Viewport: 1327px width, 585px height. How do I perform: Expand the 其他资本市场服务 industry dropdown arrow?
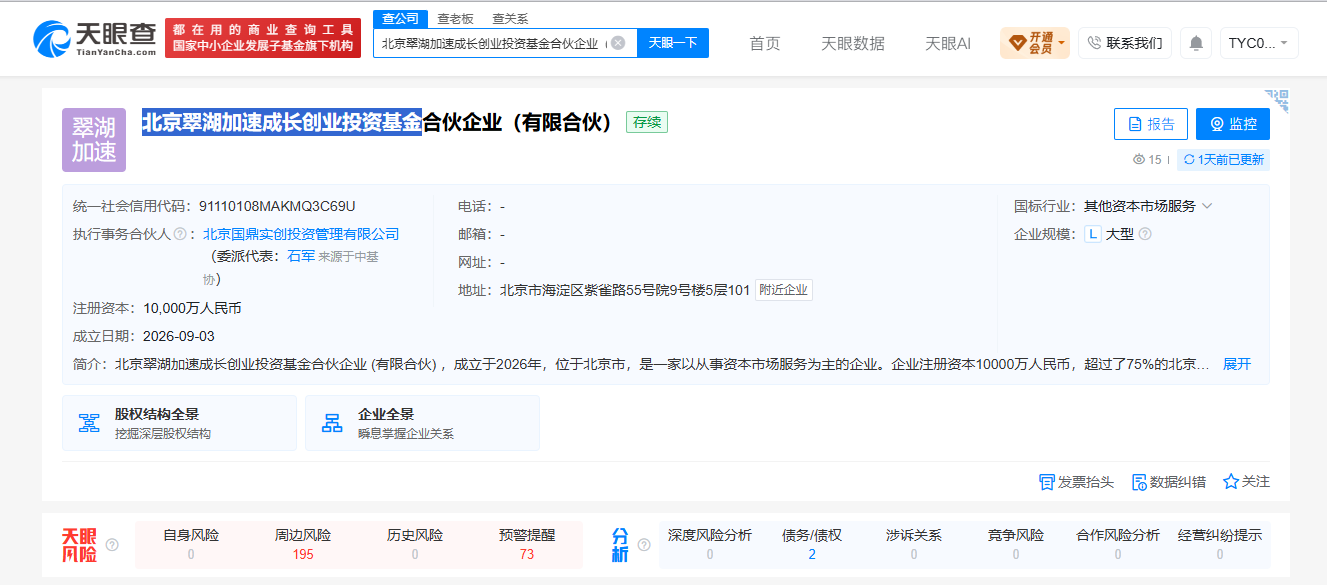pos(1207,206)
